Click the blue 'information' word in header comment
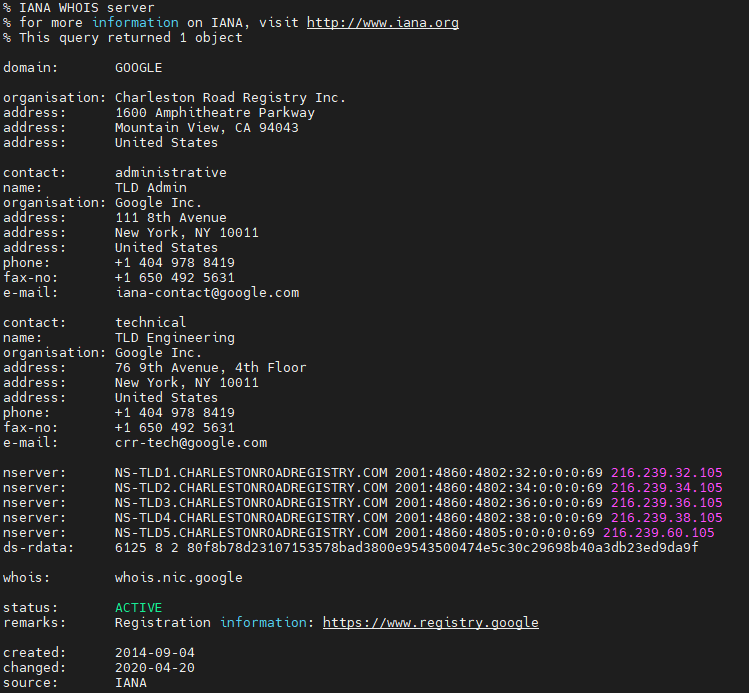The width and height of the screenshot is (749, 693). tap(135, 22)
